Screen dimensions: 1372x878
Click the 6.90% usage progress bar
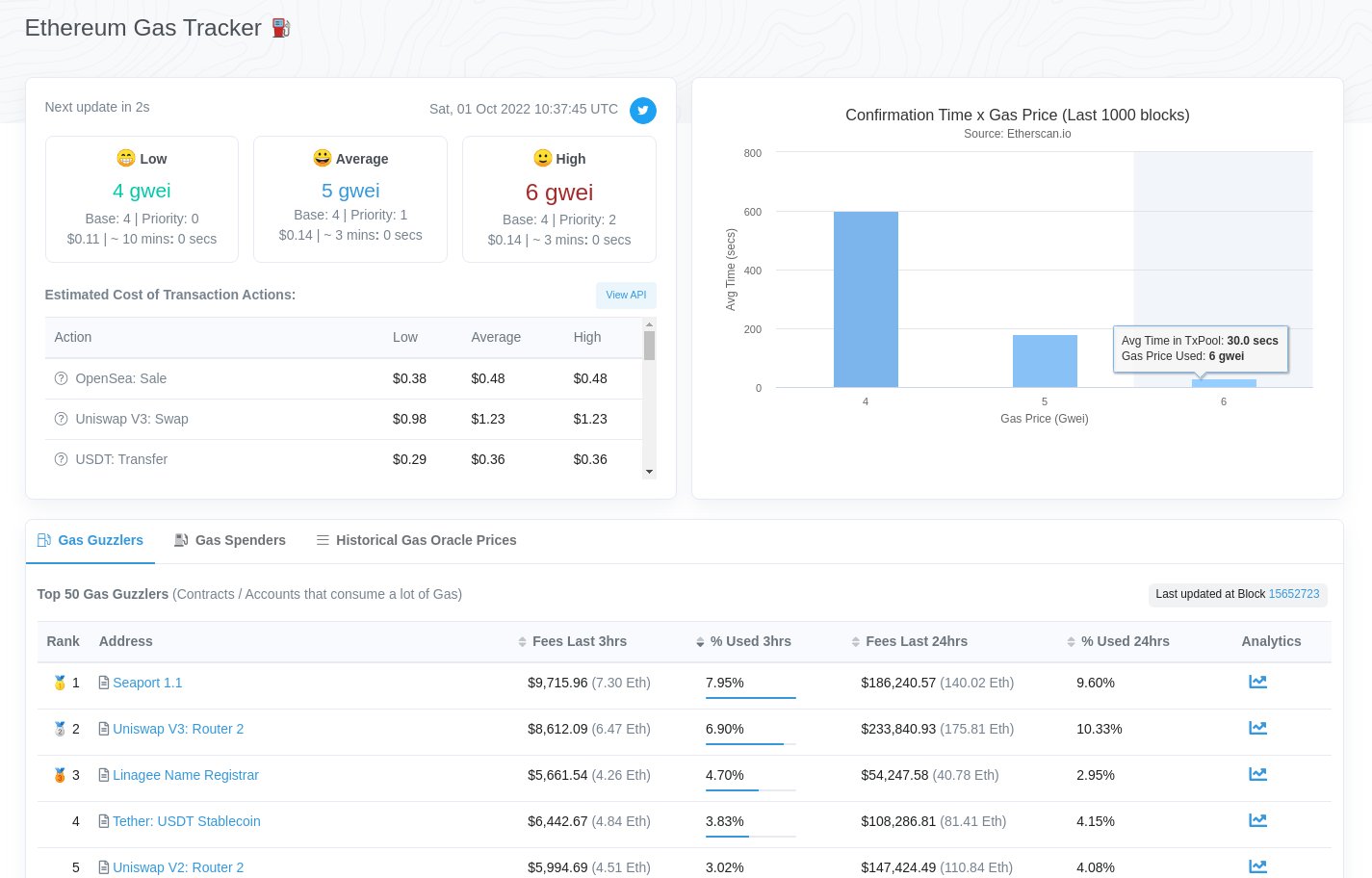[x=751, y=744]
